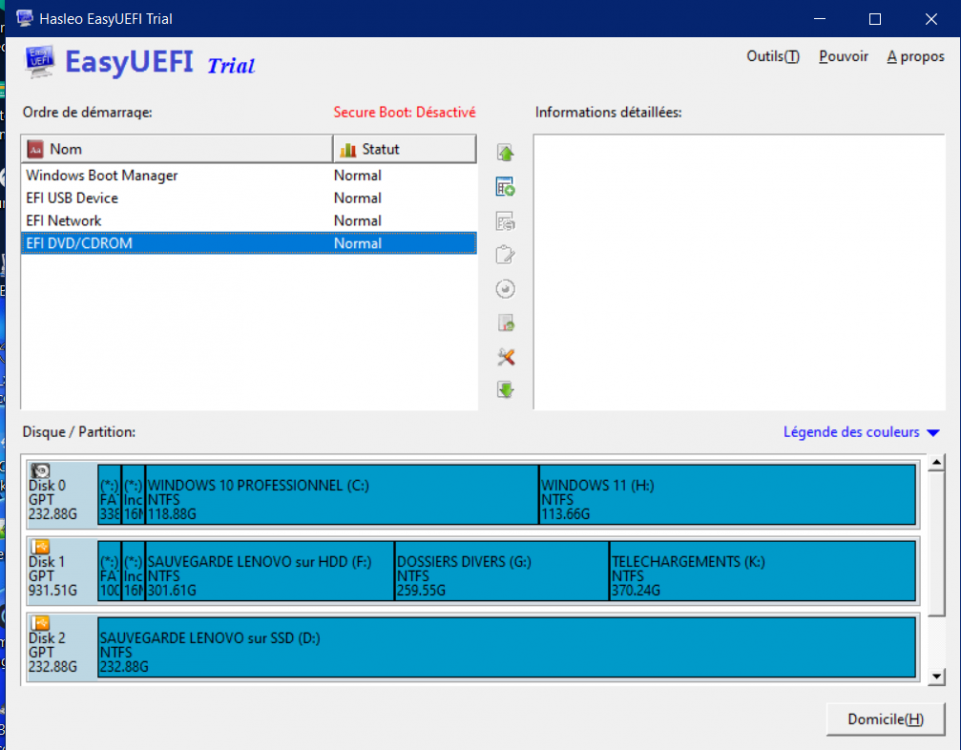Viewport: 961px width, 750px height.
Task: Select the WINDOWS 11 (H:) partition
Action: pos(726,495)
